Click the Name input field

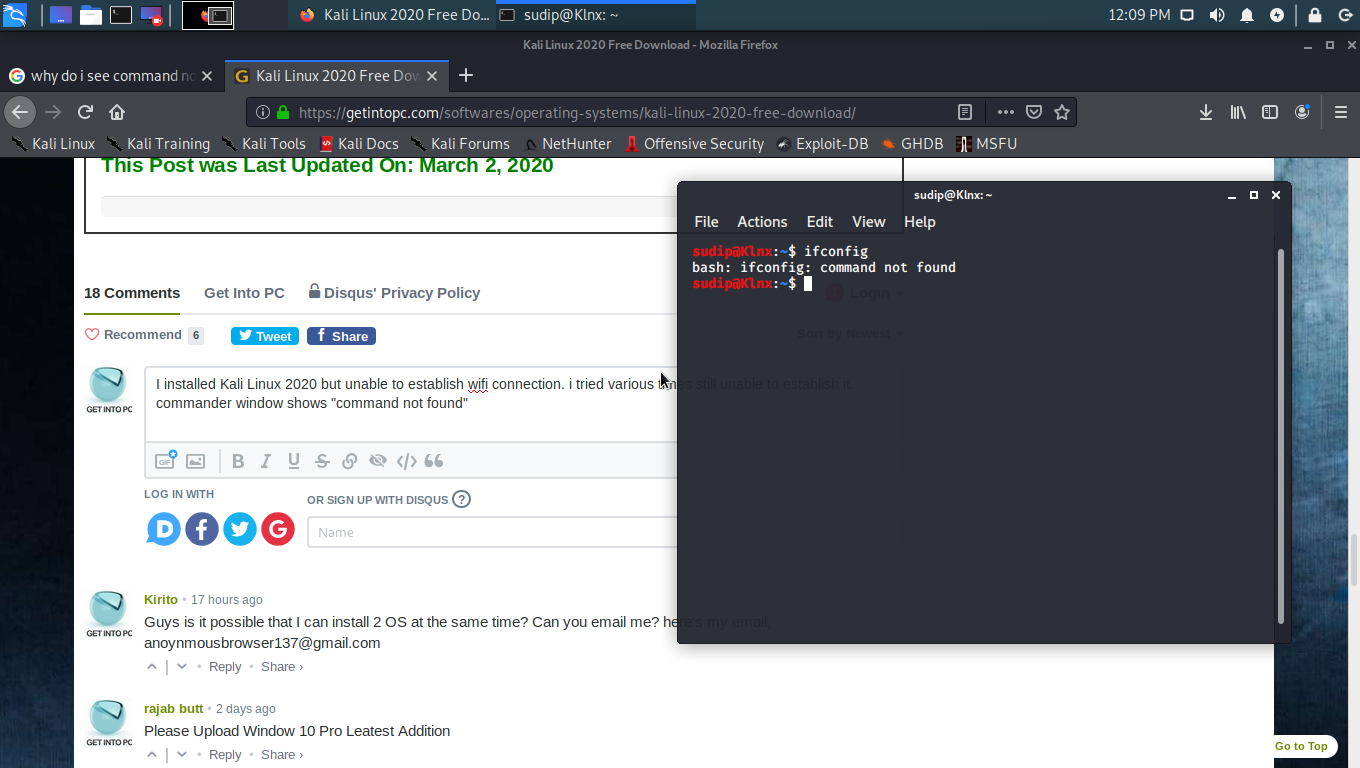(x=492, y=532)
